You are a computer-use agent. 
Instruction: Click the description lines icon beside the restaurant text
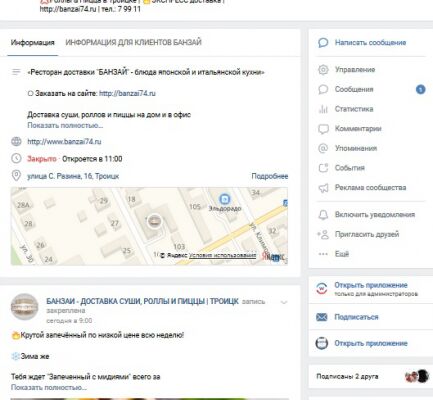[16, 72]
